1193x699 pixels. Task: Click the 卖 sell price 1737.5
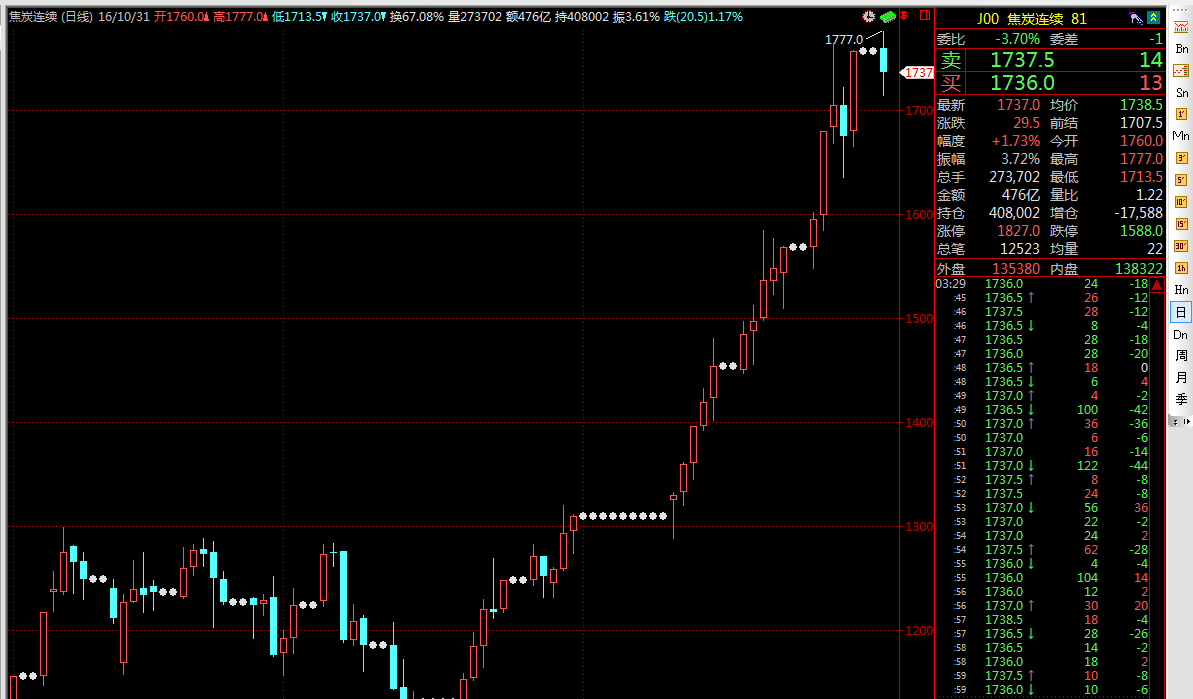point(1022,60)
